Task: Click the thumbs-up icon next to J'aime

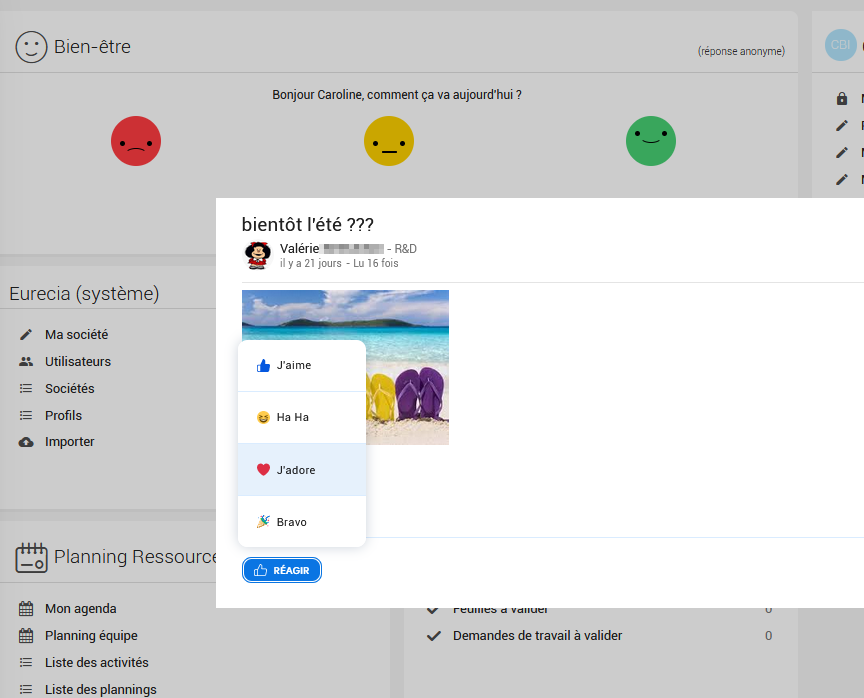Action: [x=263, y=365]
